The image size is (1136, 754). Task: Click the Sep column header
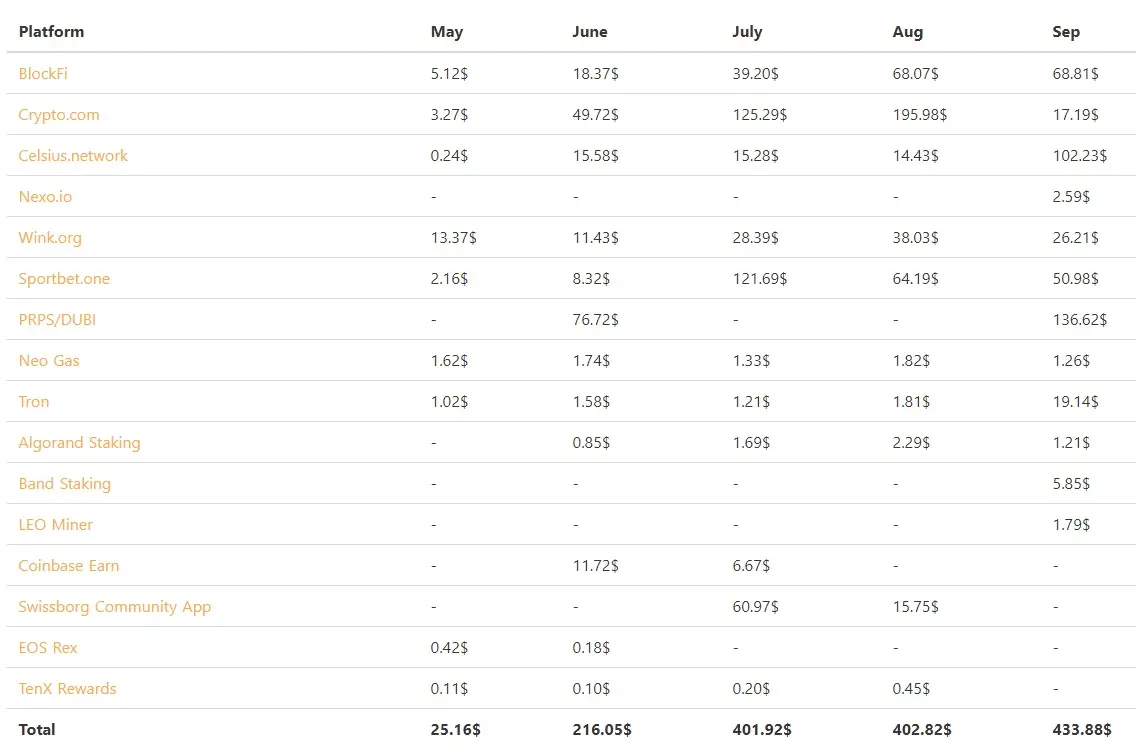(x=1066, y=32)
